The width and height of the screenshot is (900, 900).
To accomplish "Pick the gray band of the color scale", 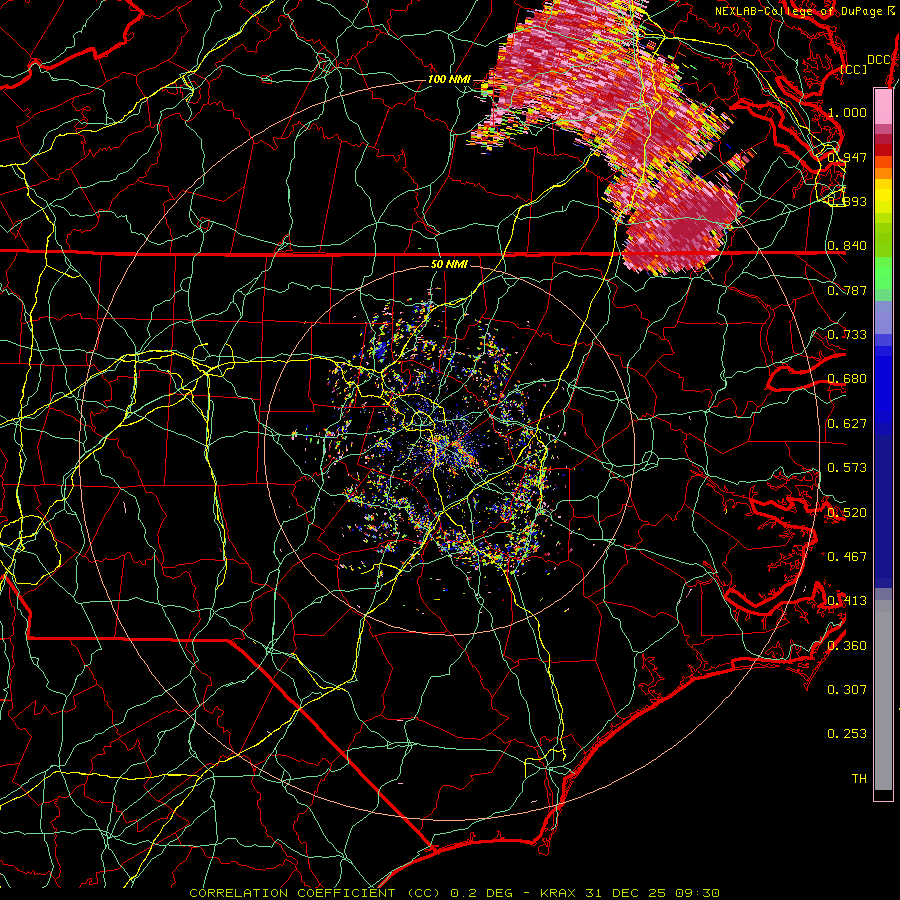I will point(883,695).
